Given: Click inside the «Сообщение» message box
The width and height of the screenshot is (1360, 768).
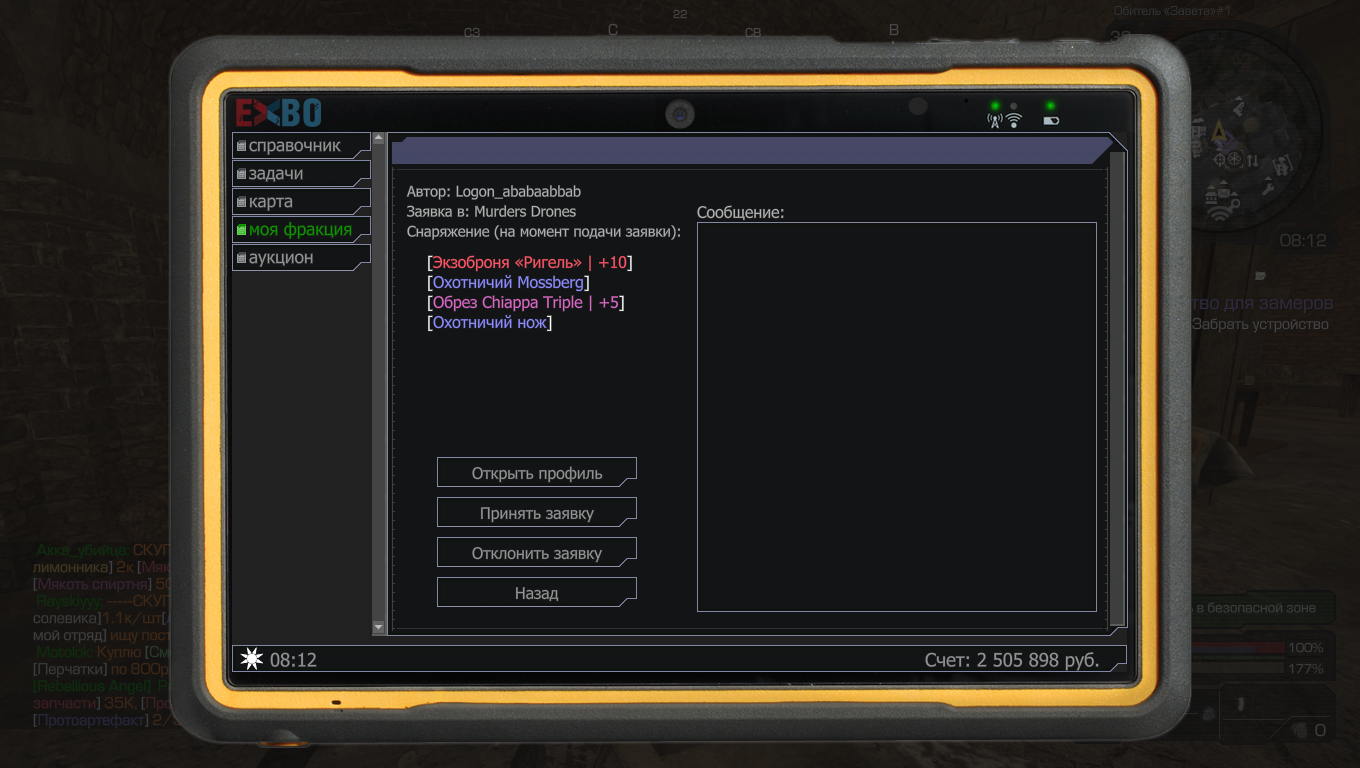Looking at the screenshot, I should (896, 416).
